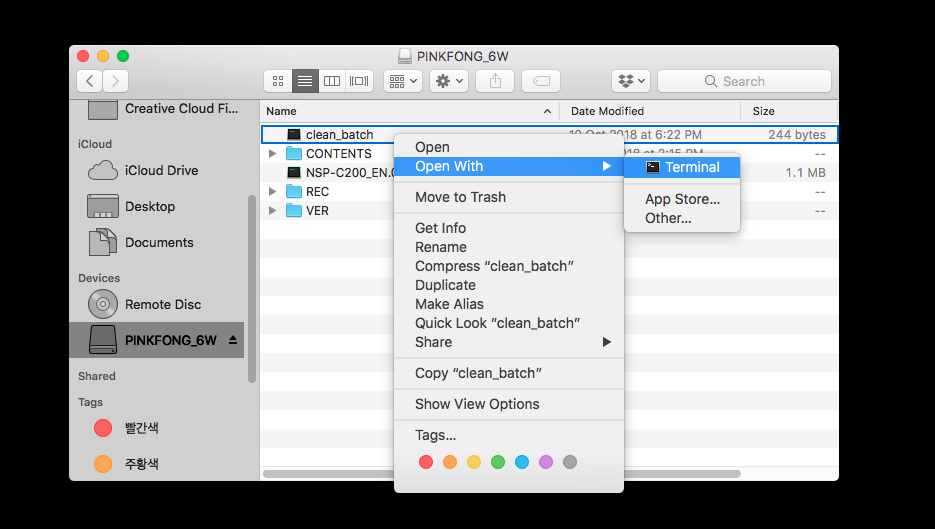Open the Share submenu

pyautogui.click(x=509, y=343)
